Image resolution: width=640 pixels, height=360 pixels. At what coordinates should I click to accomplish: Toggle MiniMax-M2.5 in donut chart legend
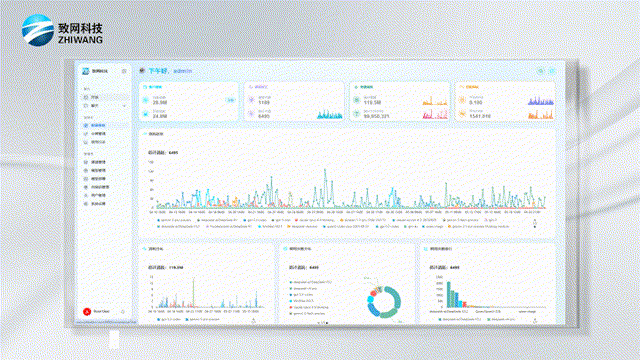click(x=301, y=301)
